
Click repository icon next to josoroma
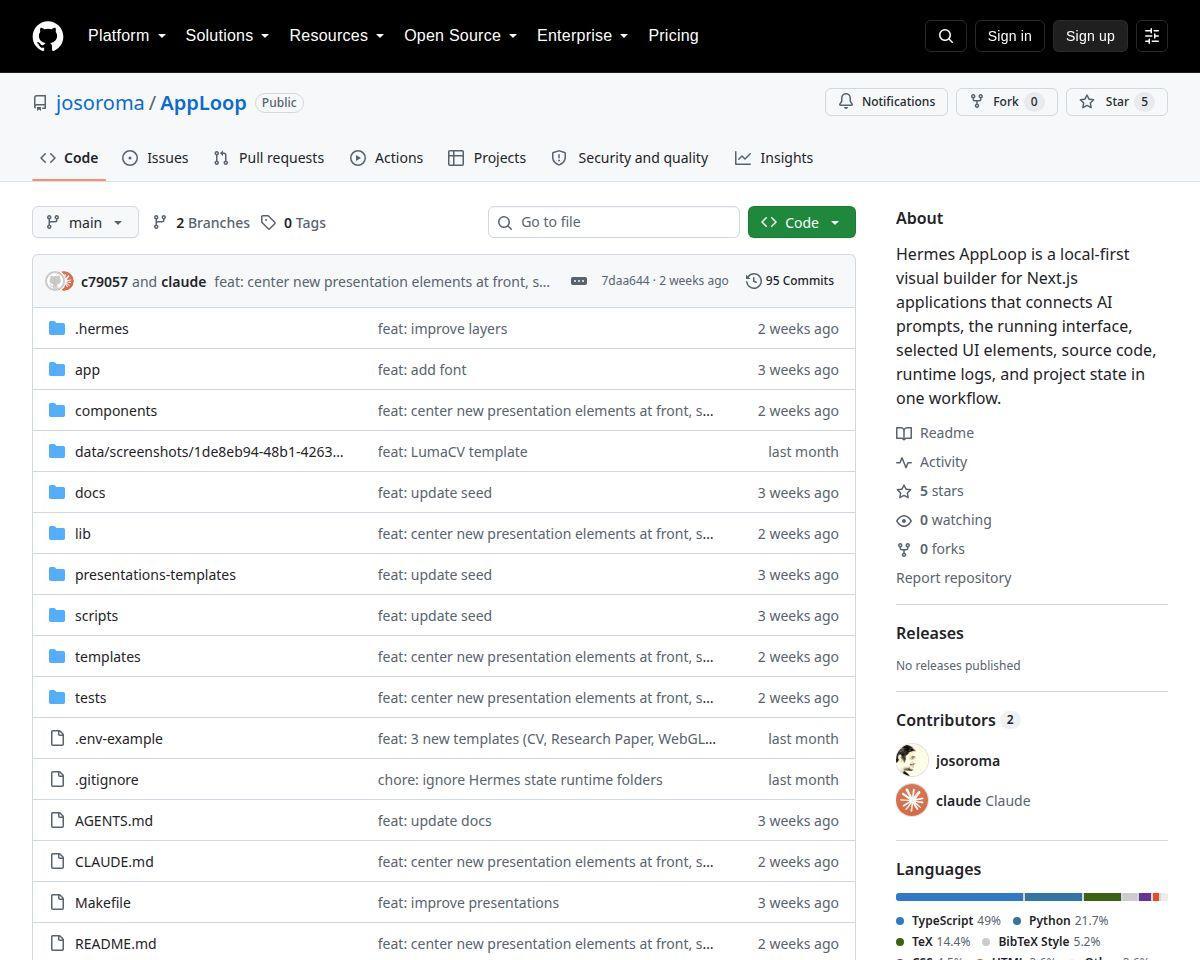pyautogui.click(x=40, y=103)
